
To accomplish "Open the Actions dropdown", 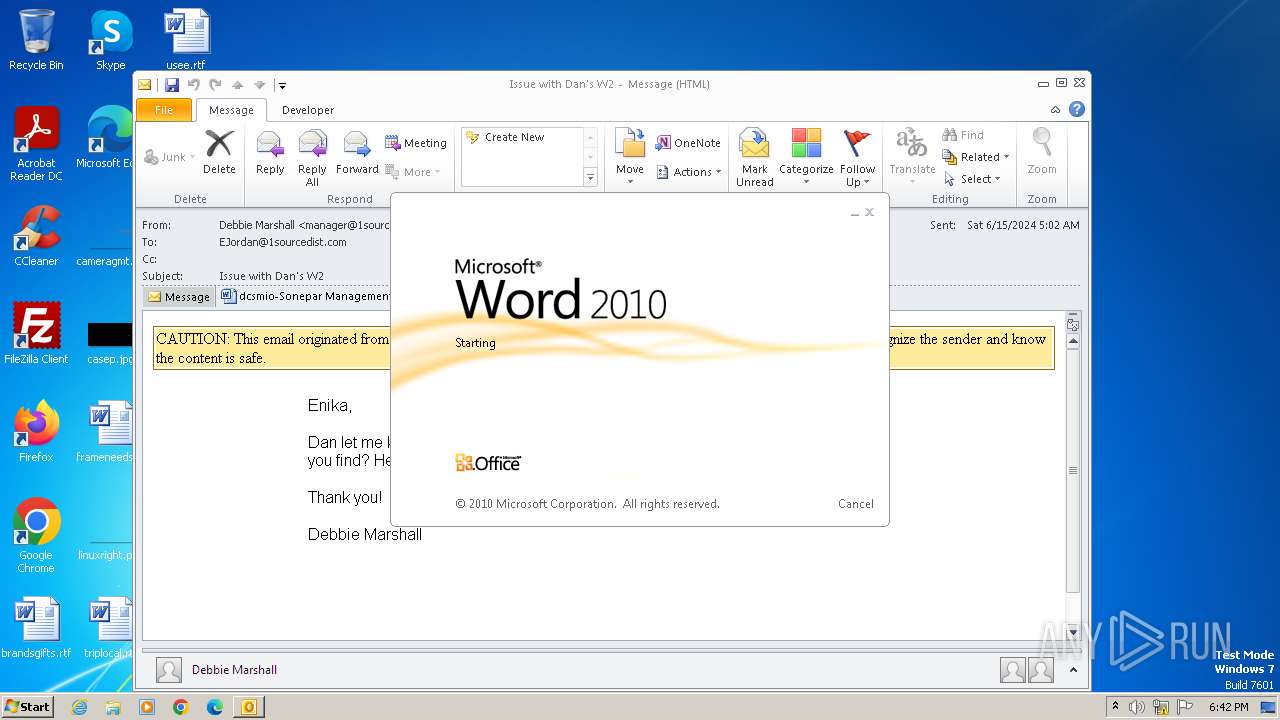I will [689, 172].
